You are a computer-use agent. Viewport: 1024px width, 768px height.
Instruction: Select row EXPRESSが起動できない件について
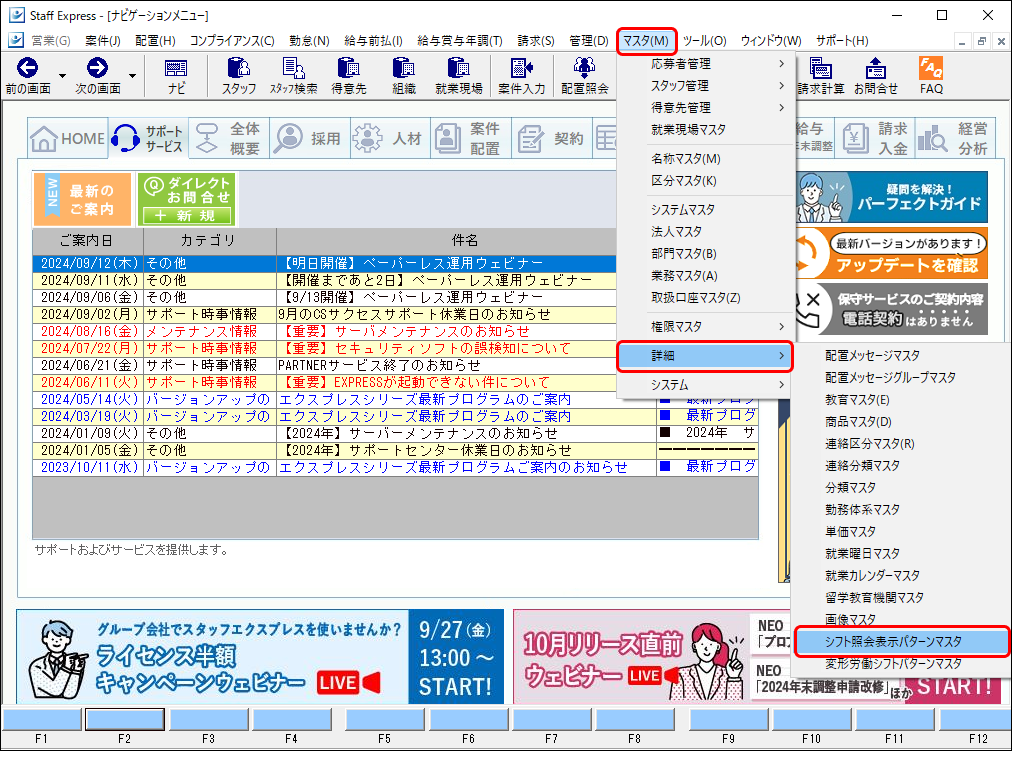click(x=325, y=382)
